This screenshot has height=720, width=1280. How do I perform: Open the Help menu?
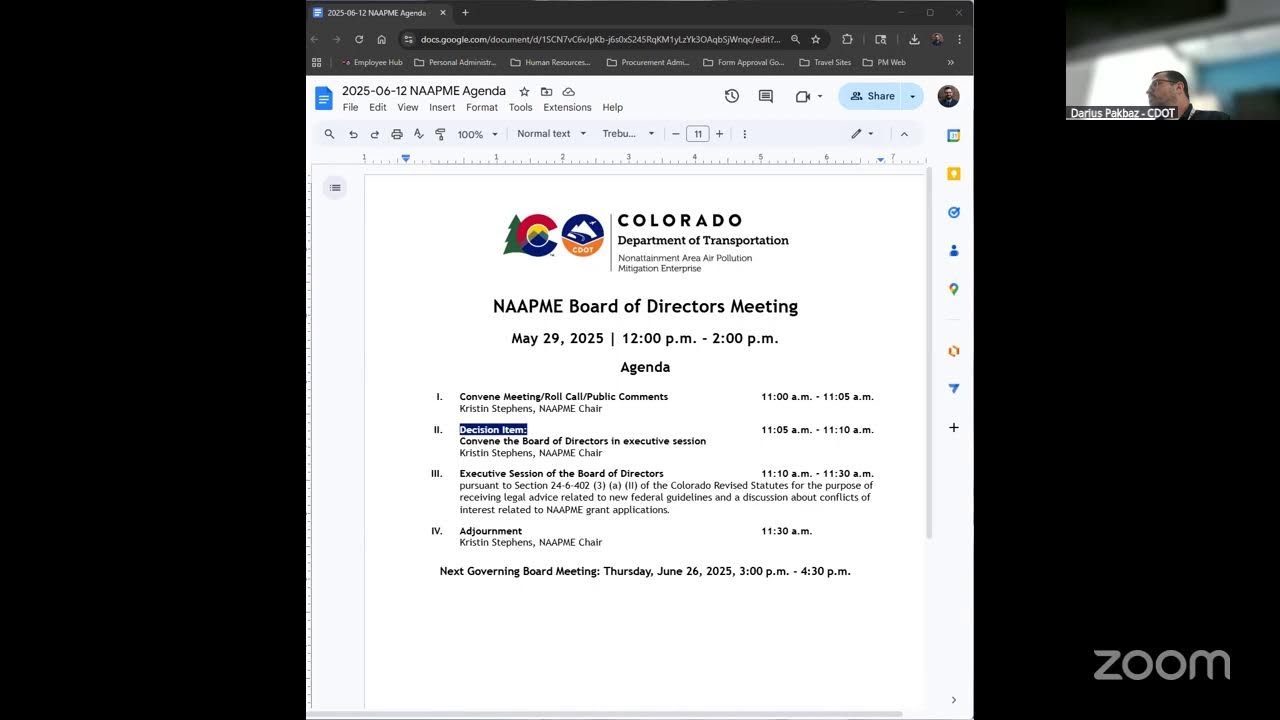click(x=613, y=108)
